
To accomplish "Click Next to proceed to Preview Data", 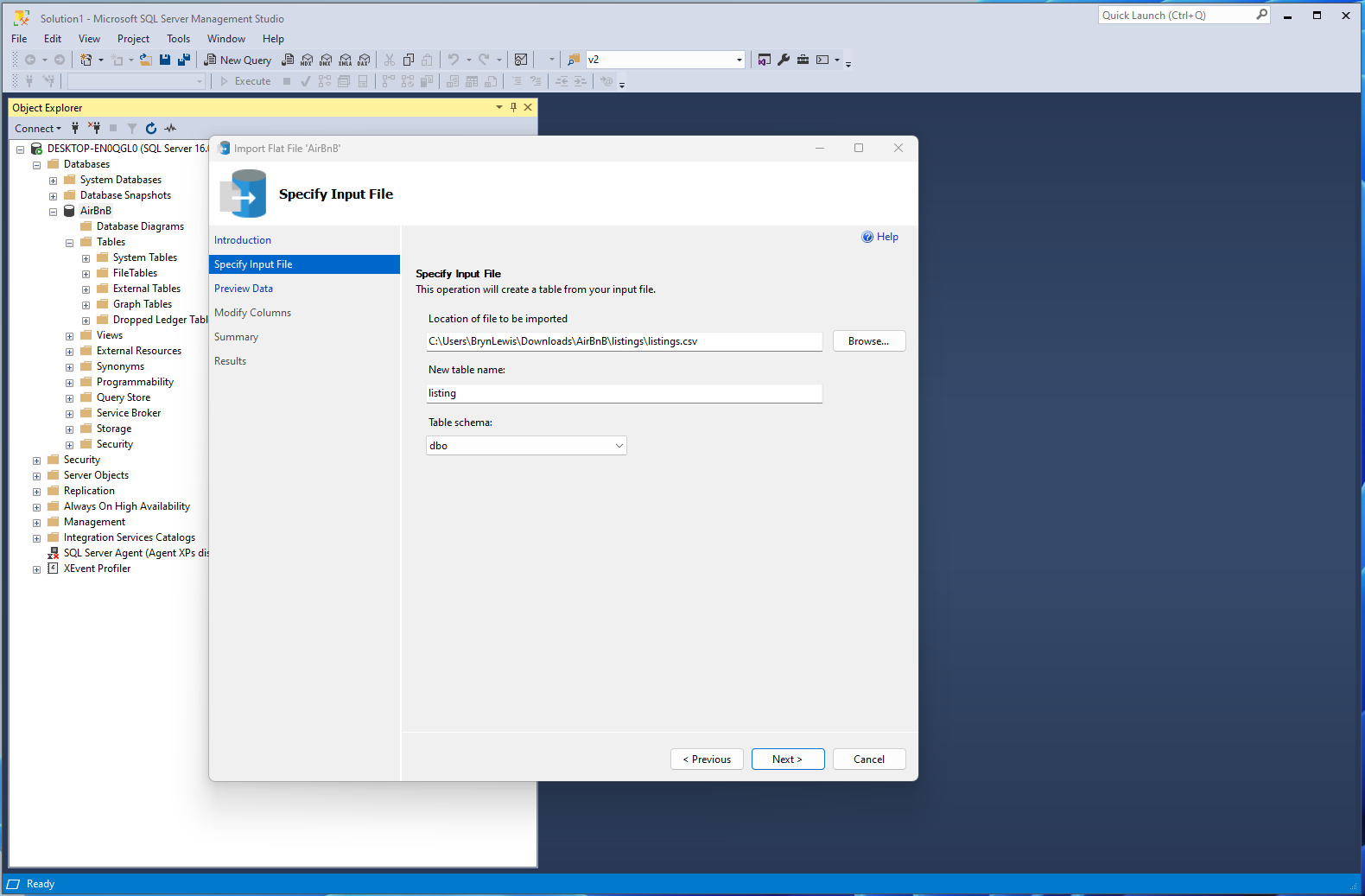I will pyautogui.click(x=787, y=759).
